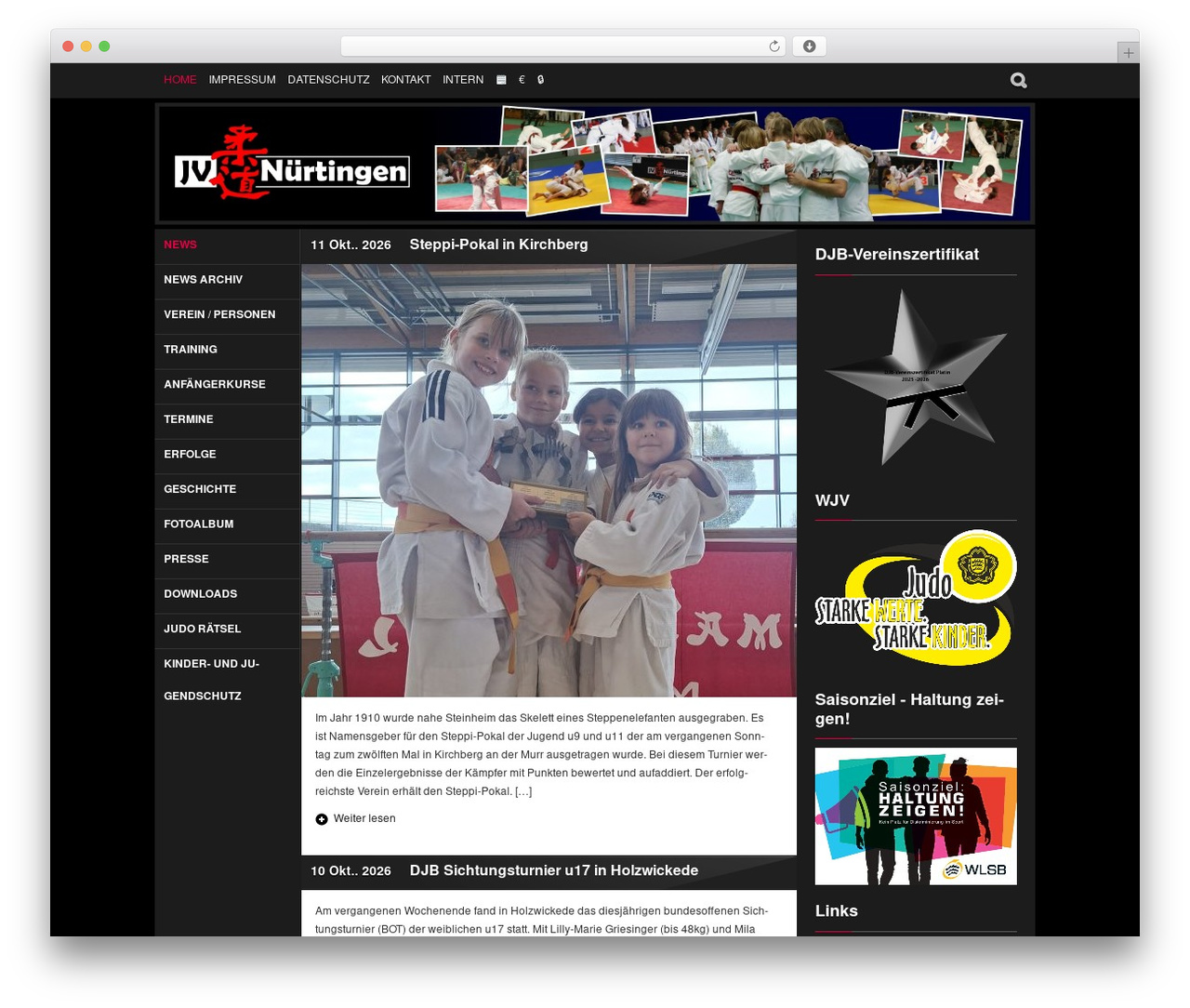Open the Steppi-Pokal in Kirchberg article title
The width and height of the screenshot is (1190, 1008).
(498, 245)
